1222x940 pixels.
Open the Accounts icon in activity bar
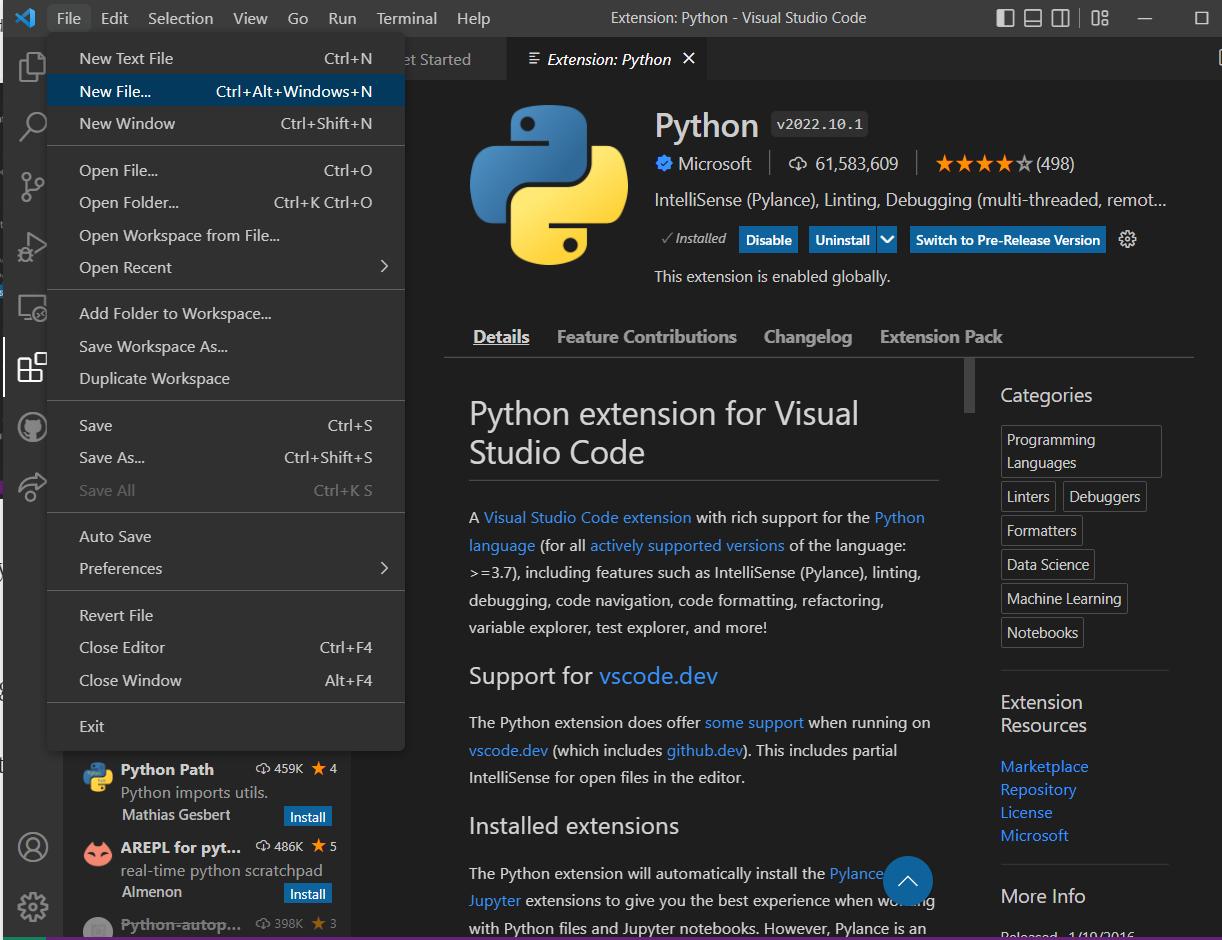coord(33,847)
